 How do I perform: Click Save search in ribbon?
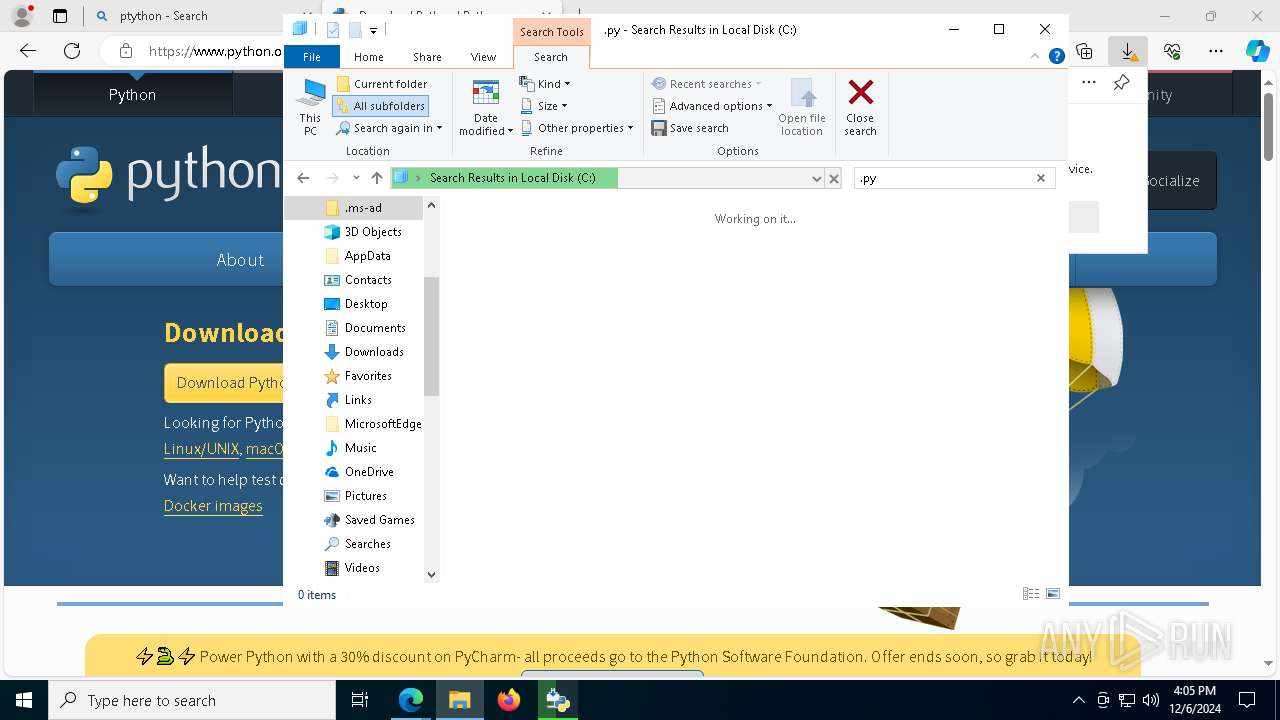pos(690,128)
